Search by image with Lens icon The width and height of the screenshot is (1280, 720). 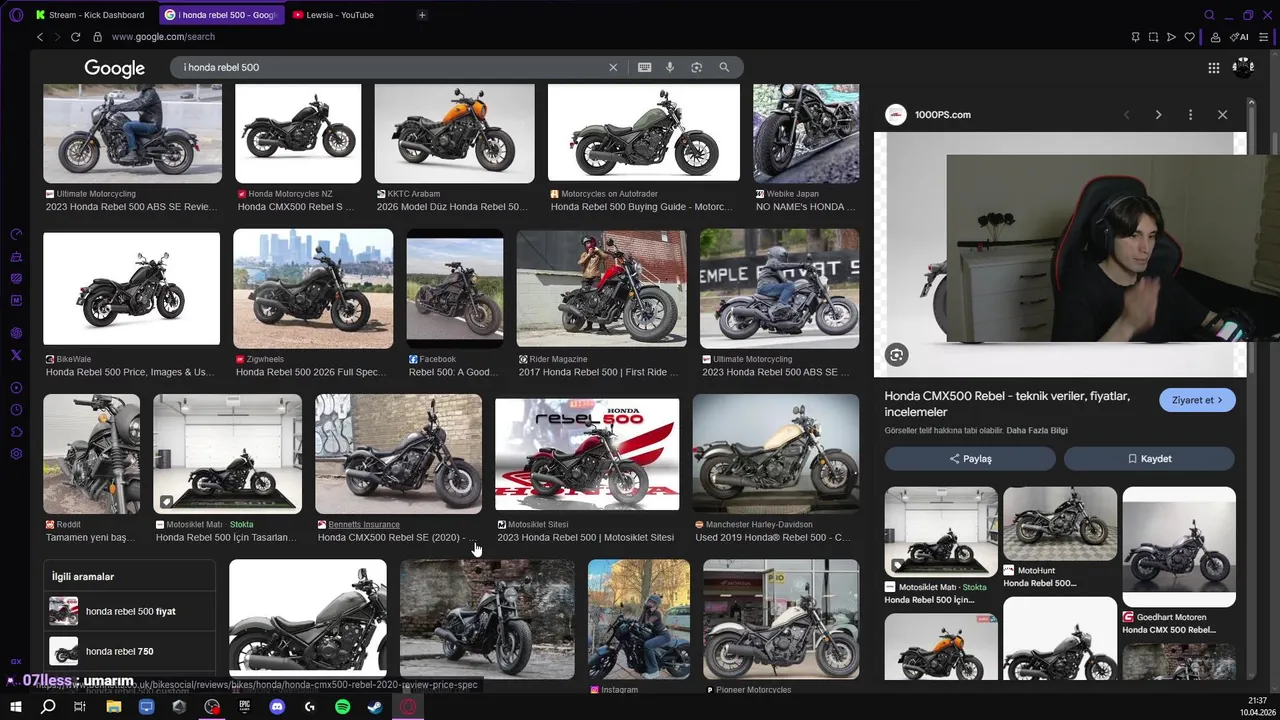pos(696,67)
